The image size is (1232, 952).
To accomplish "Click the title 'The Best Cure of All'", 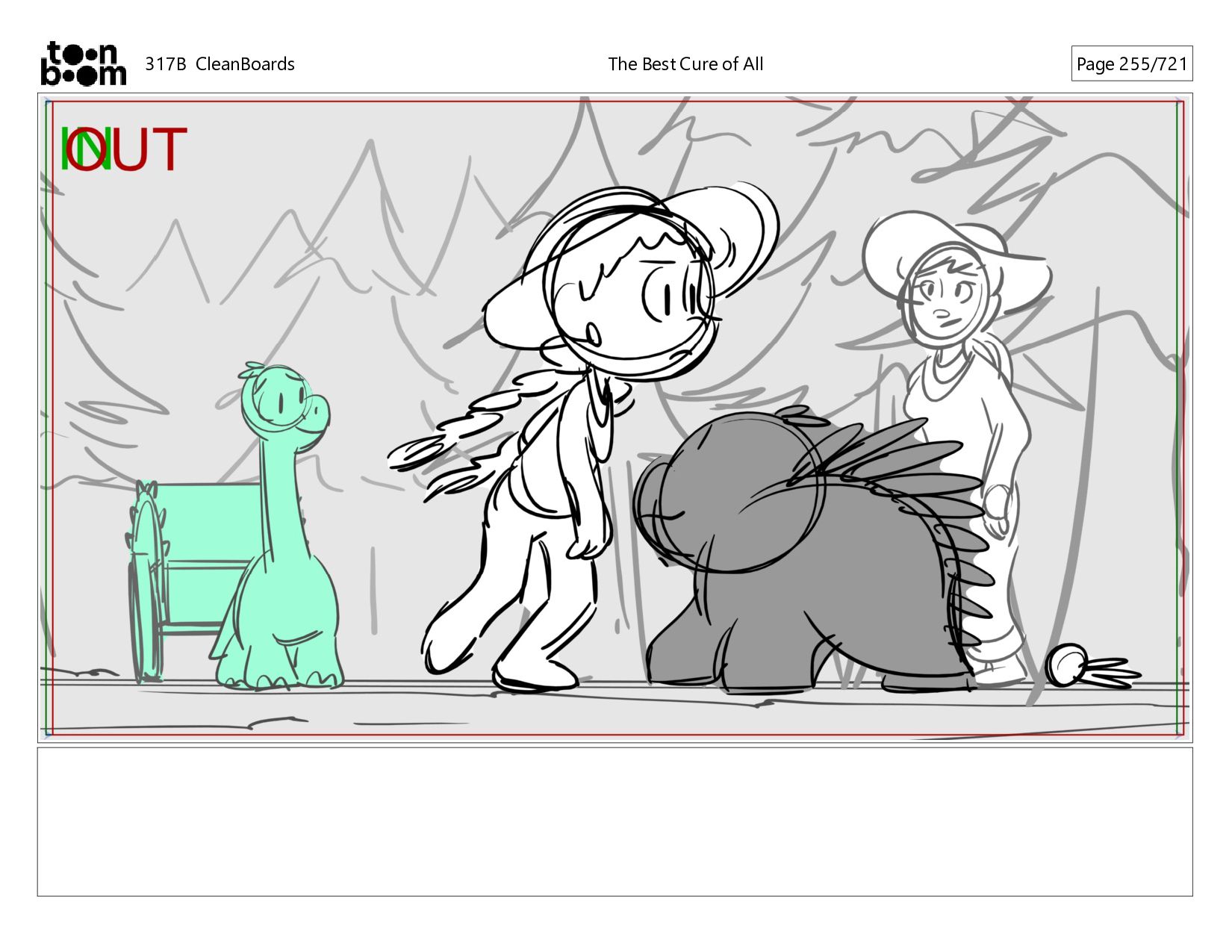I will pos(685,64).
